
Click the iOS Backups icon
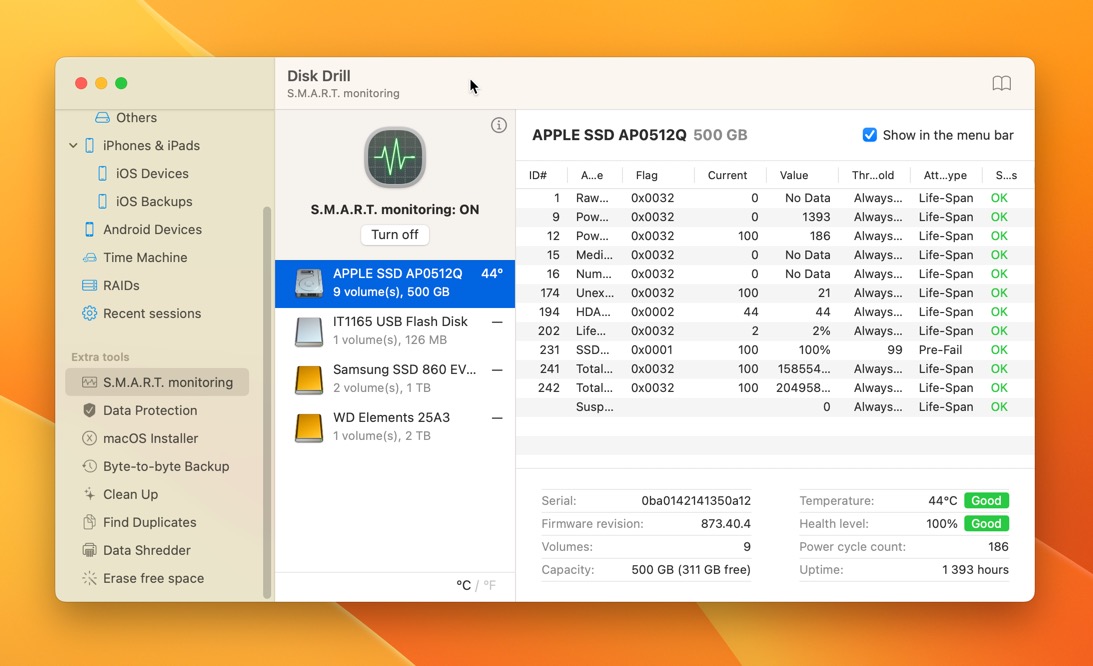(x=102, y=202)
